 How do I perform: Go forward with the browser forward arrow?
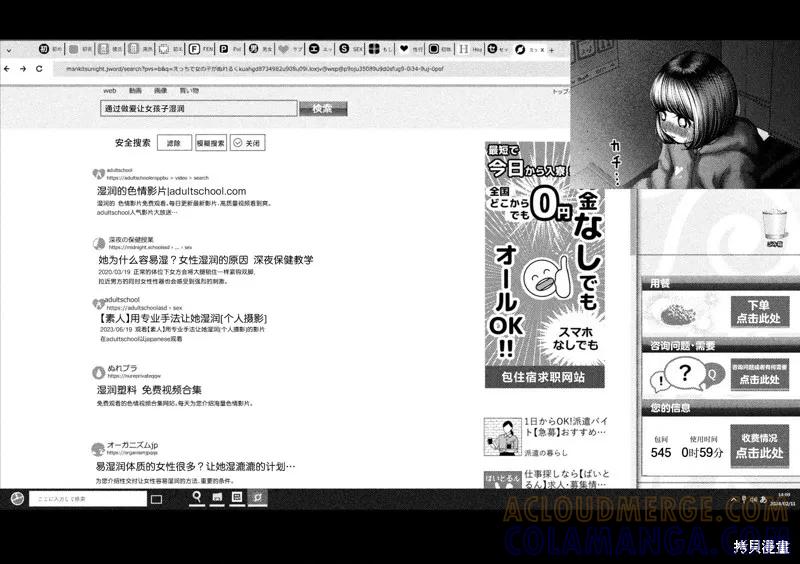pyautogui.click(x=22, y=68)
